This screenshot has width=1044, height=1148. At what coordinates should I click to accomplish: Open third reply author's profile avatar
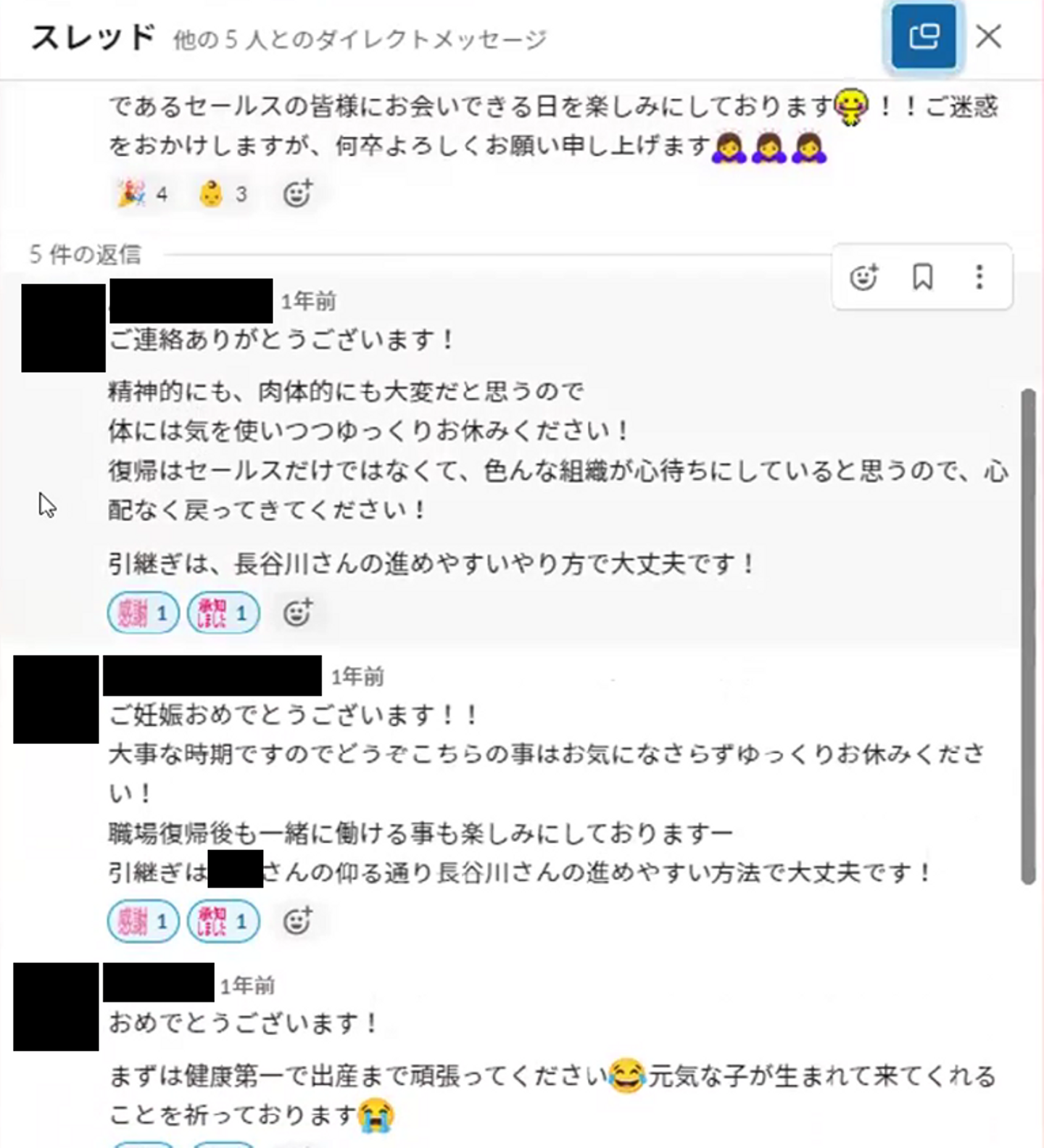coord(56,1007)
